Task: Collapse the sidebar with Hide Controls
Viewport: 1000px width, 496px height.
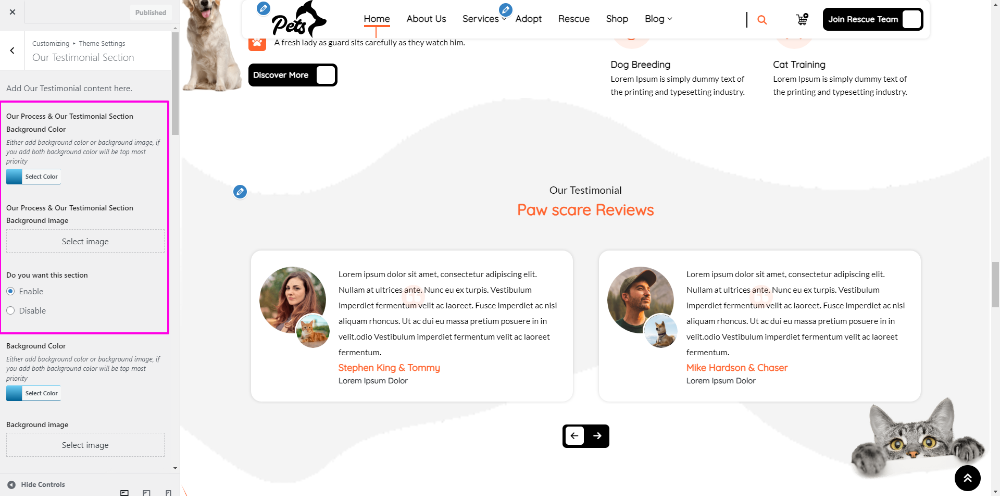Action: point(36,485)
